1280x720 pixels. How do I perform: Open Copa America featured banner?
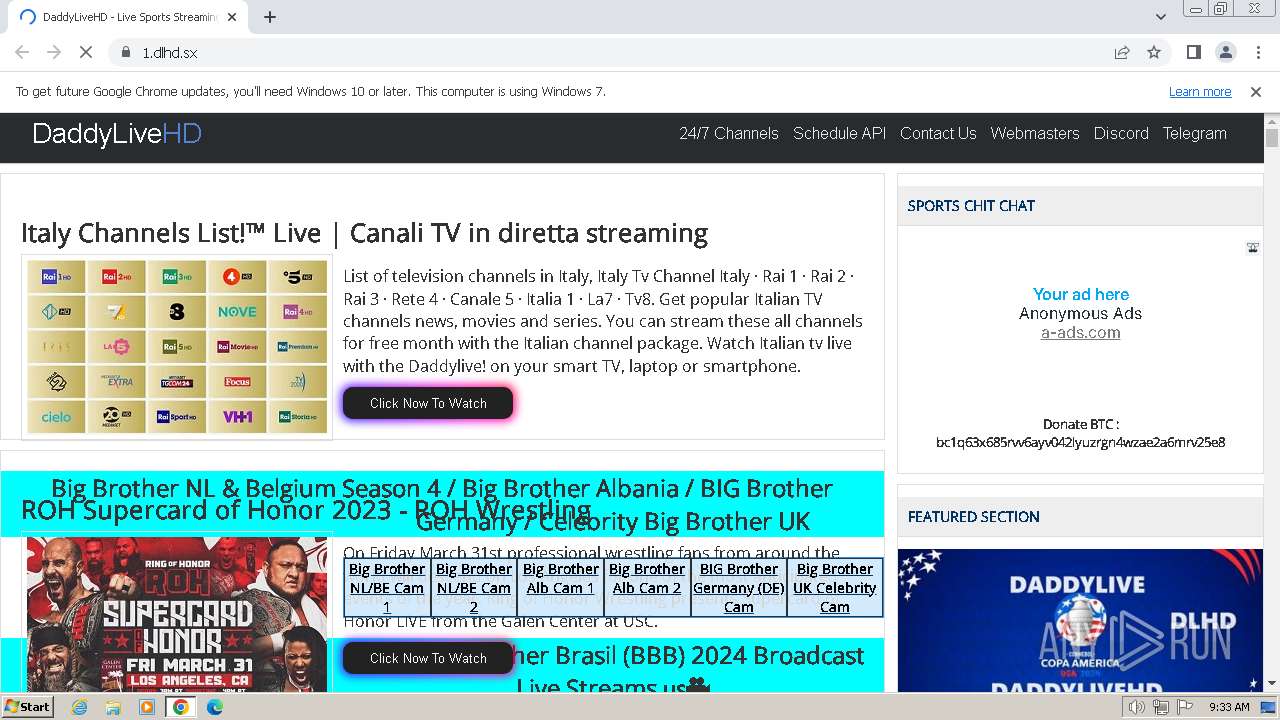click(1080, 621)
